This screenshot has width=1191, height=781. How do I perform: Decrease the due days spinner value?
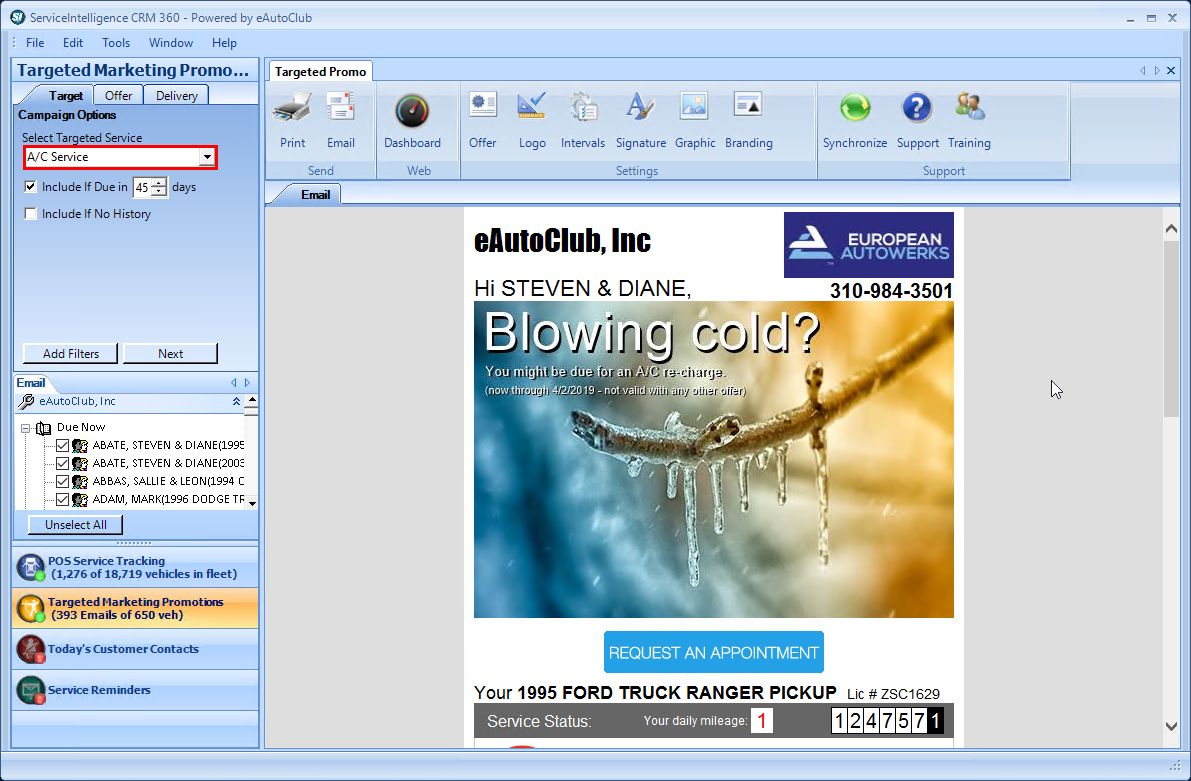(158, 191)
